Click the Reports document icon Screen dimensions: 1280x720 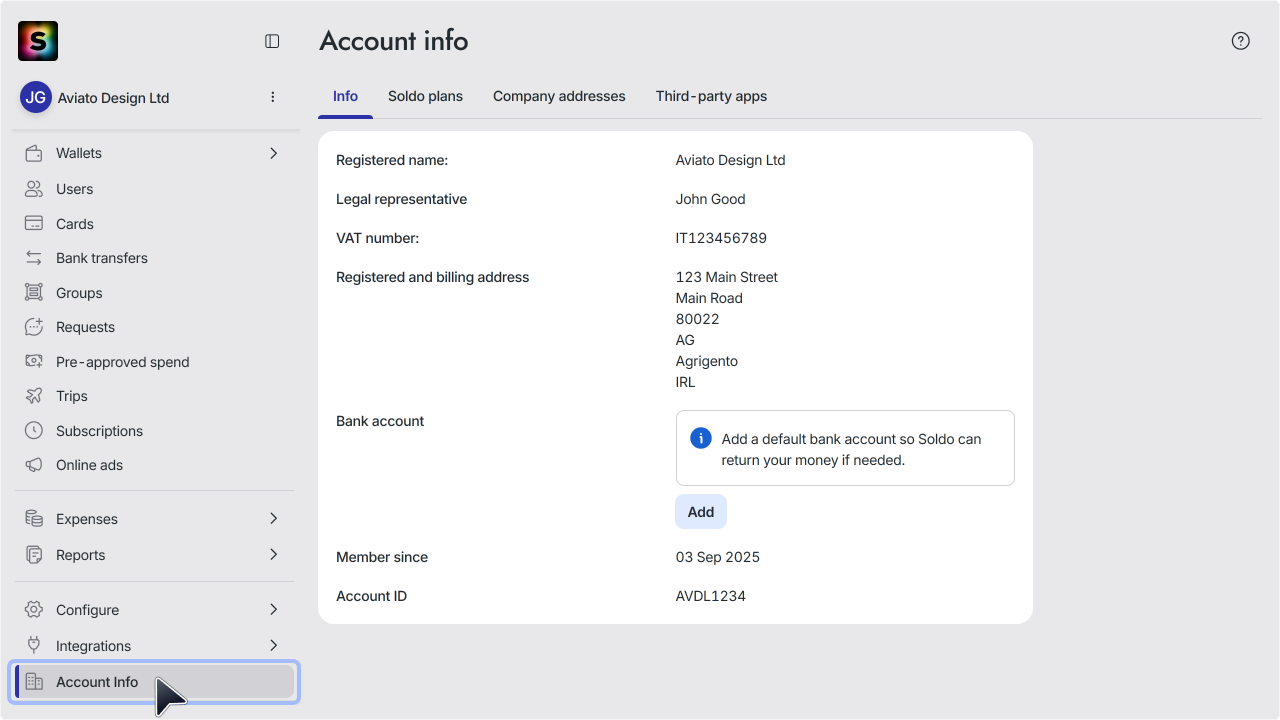(x=34, y=555)
